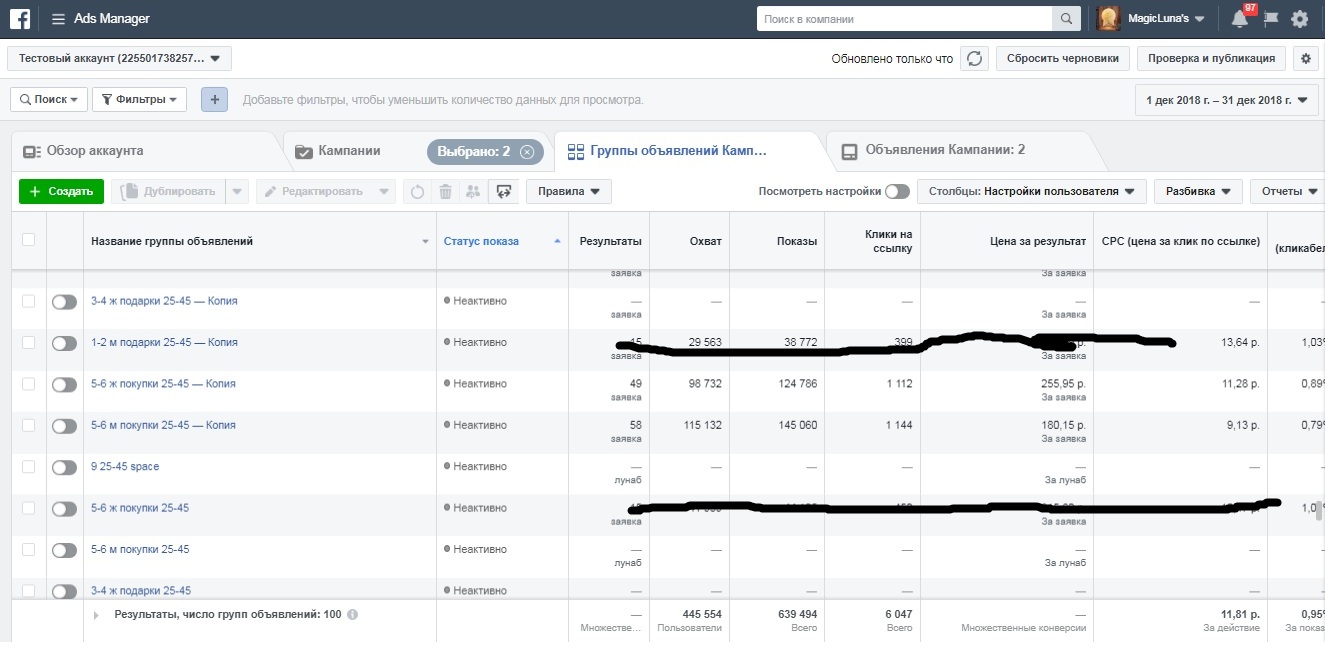Check the box for '3-4 ж подарки 25-45 — Копия'
This screenshot has width=1325, height=661.
click(28, 301)
